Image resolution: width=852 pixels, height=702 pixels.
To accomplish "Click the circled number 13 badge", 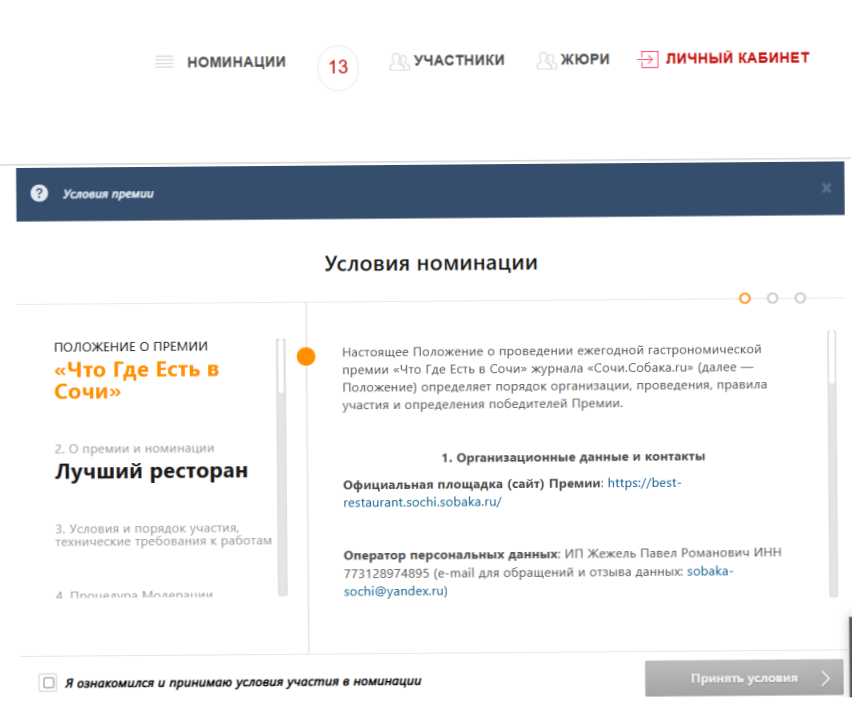I will [x=338, y=67].
